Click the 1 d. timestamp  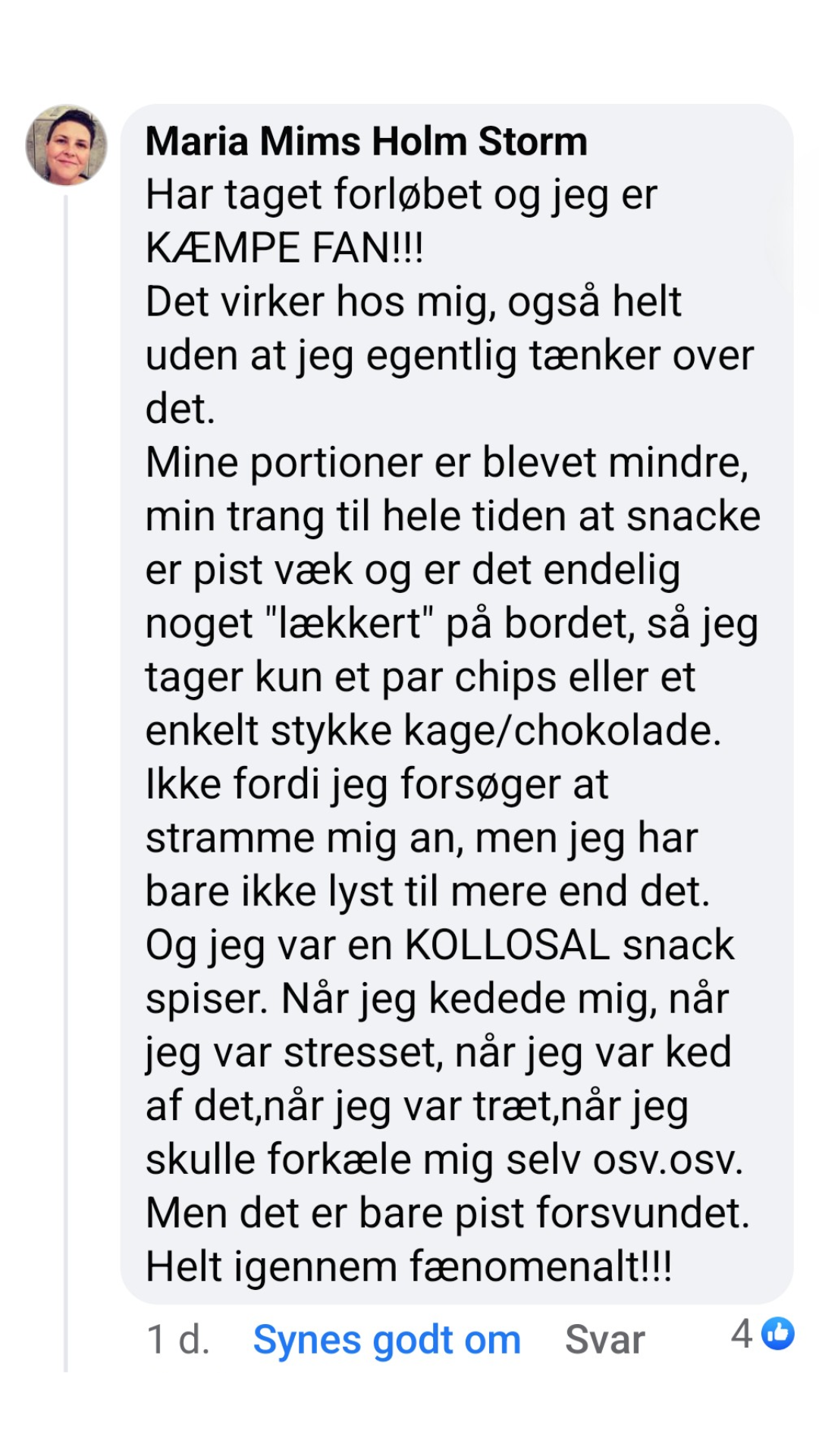point(178,1340)
